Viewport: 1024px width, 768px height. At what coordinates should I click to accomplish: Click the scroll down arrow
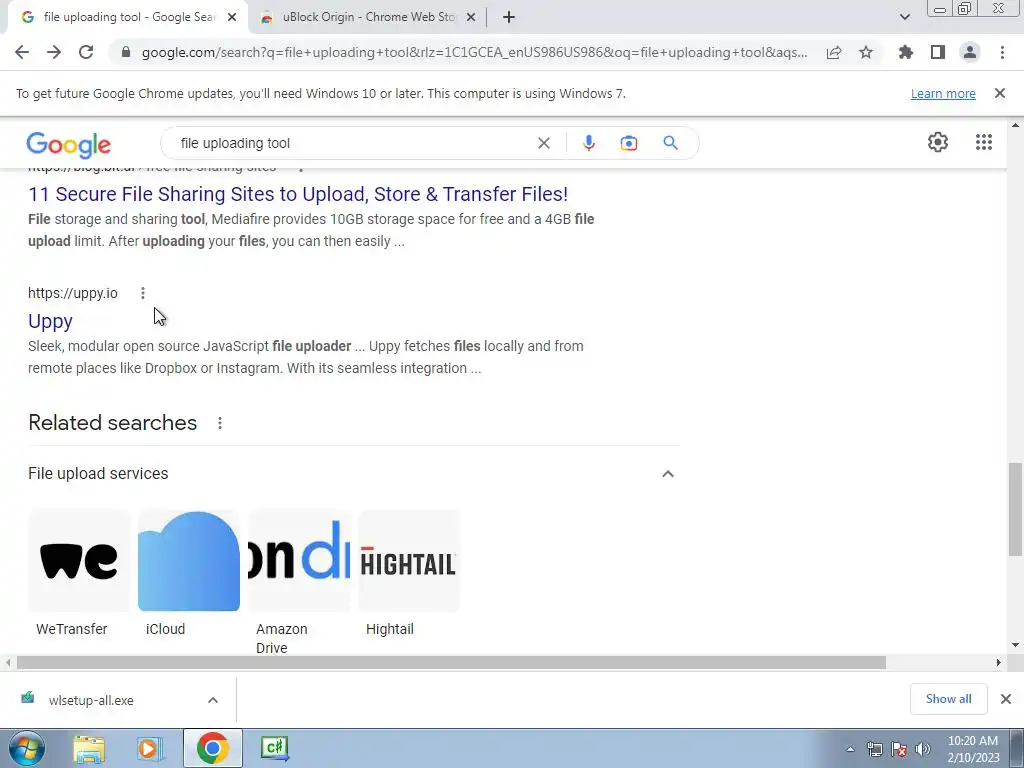1015,645
